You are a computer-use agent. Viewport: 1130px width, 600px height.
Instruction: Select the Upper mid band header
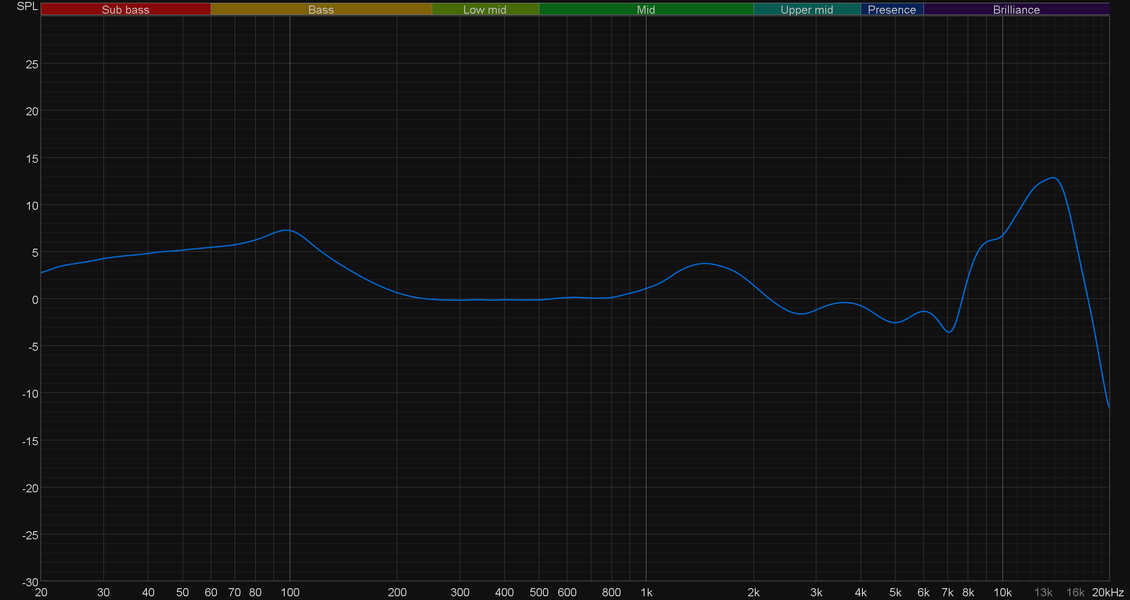click(x=806, y=9)
